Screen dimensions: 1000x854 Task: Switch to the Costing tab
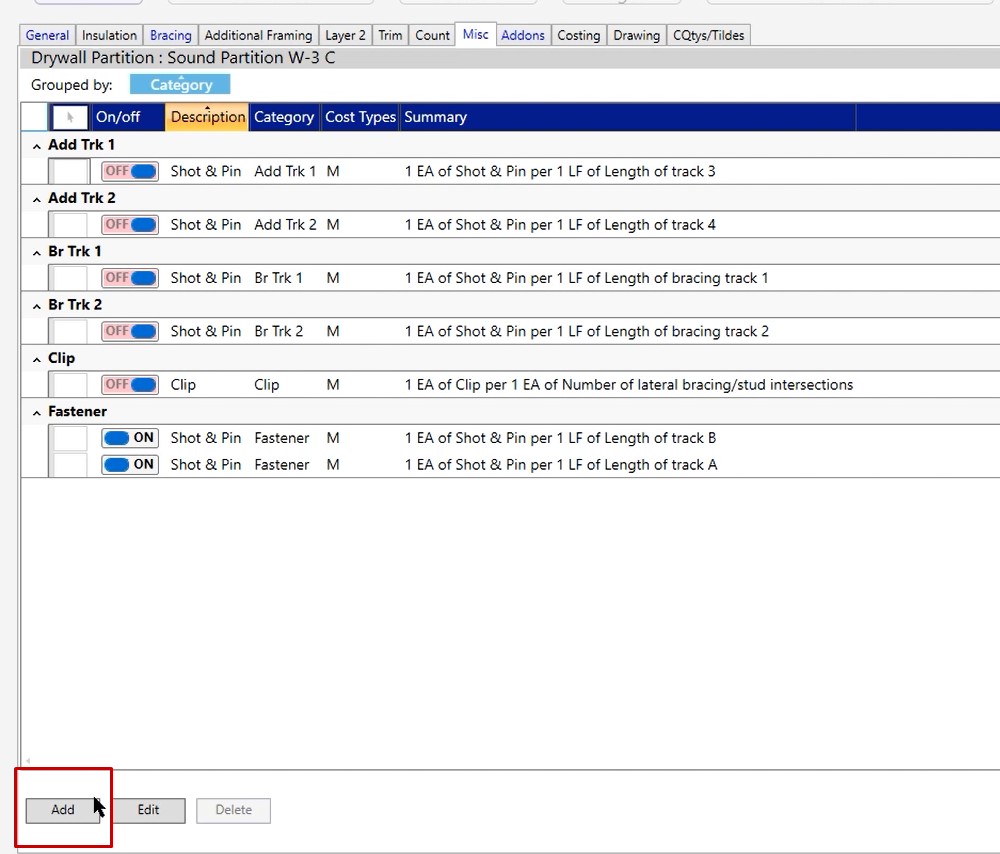[x=578, y=35]
